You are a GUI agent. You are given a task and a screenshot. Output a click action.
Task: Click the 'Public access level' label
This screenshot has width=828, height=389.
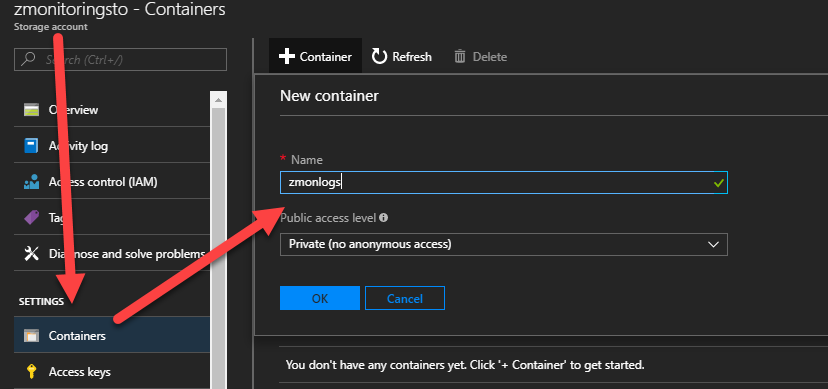tap(328, 217)
